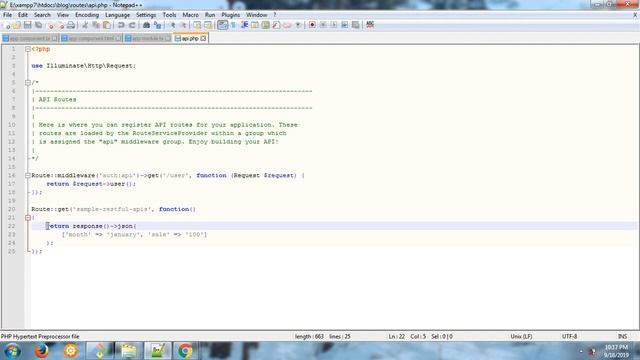Click the 'API Routes' comment text

(x=57, y=100)
